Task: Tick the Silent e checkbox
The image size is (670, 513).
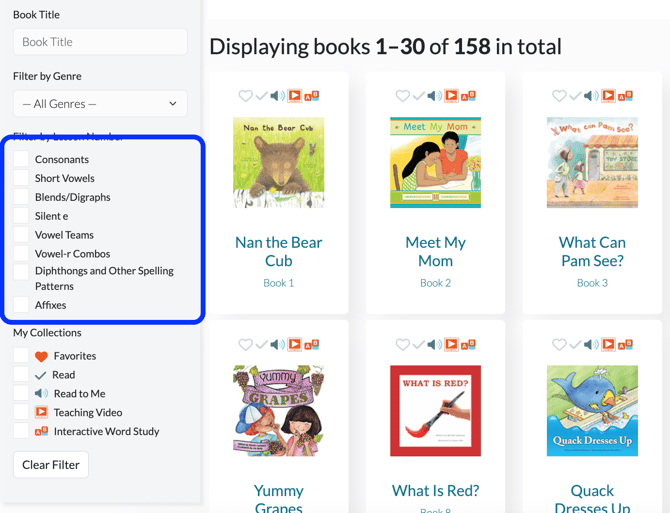Action: point(21,215)
